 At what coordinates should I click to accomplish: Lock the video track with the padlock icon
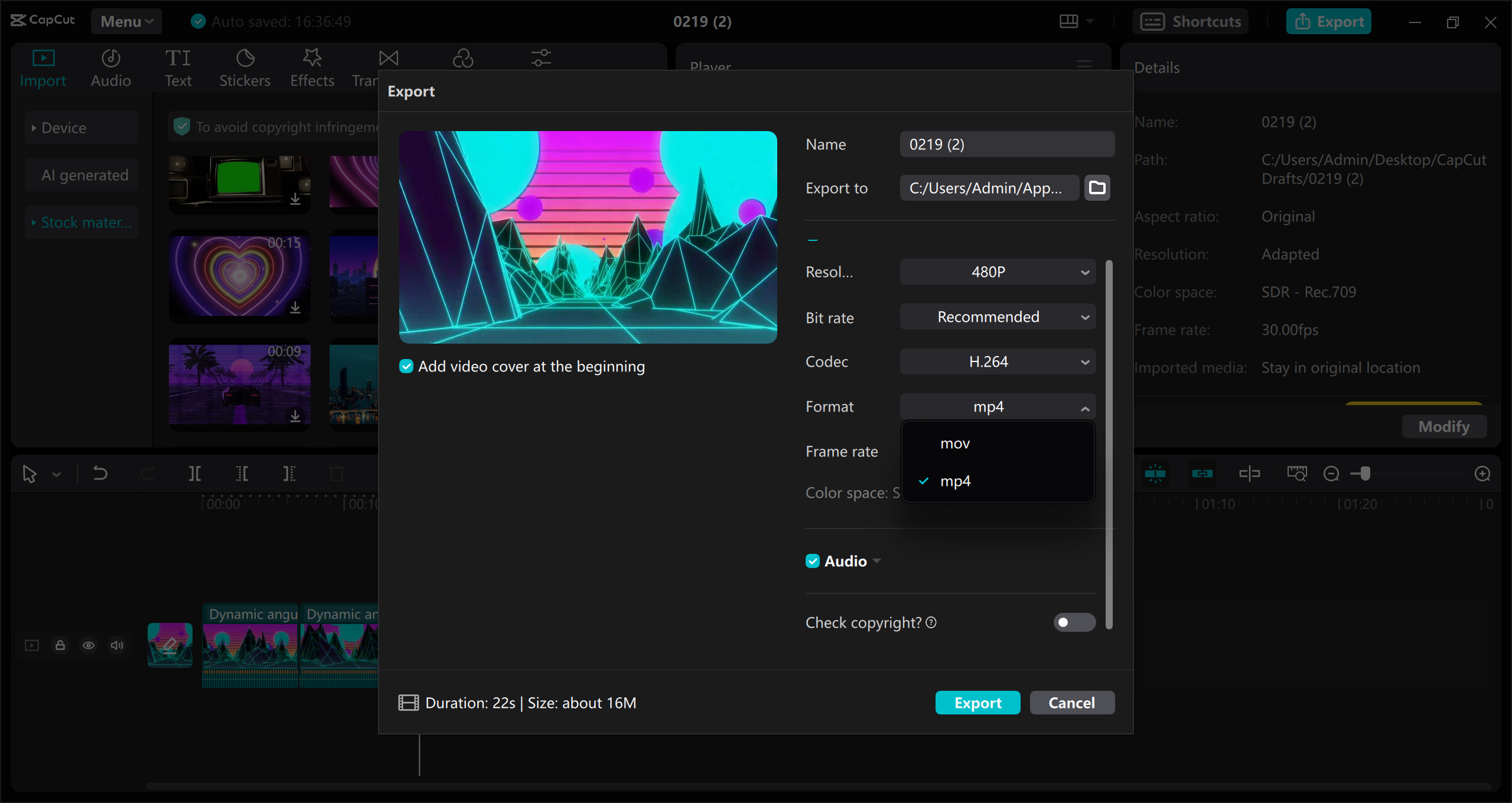point(60,645)
